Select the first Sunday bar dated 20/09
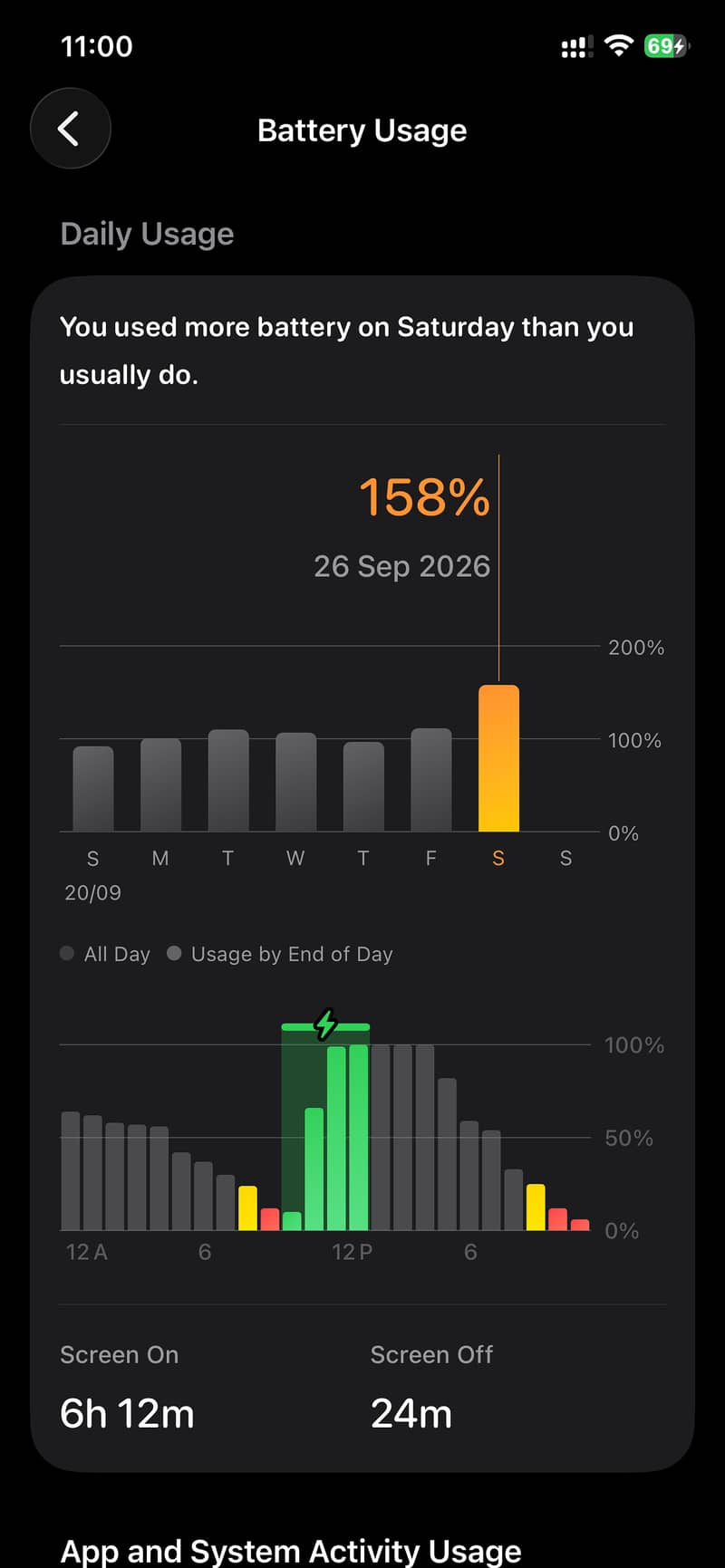This screenshot has width=725, height=1568. click(92, 789)
